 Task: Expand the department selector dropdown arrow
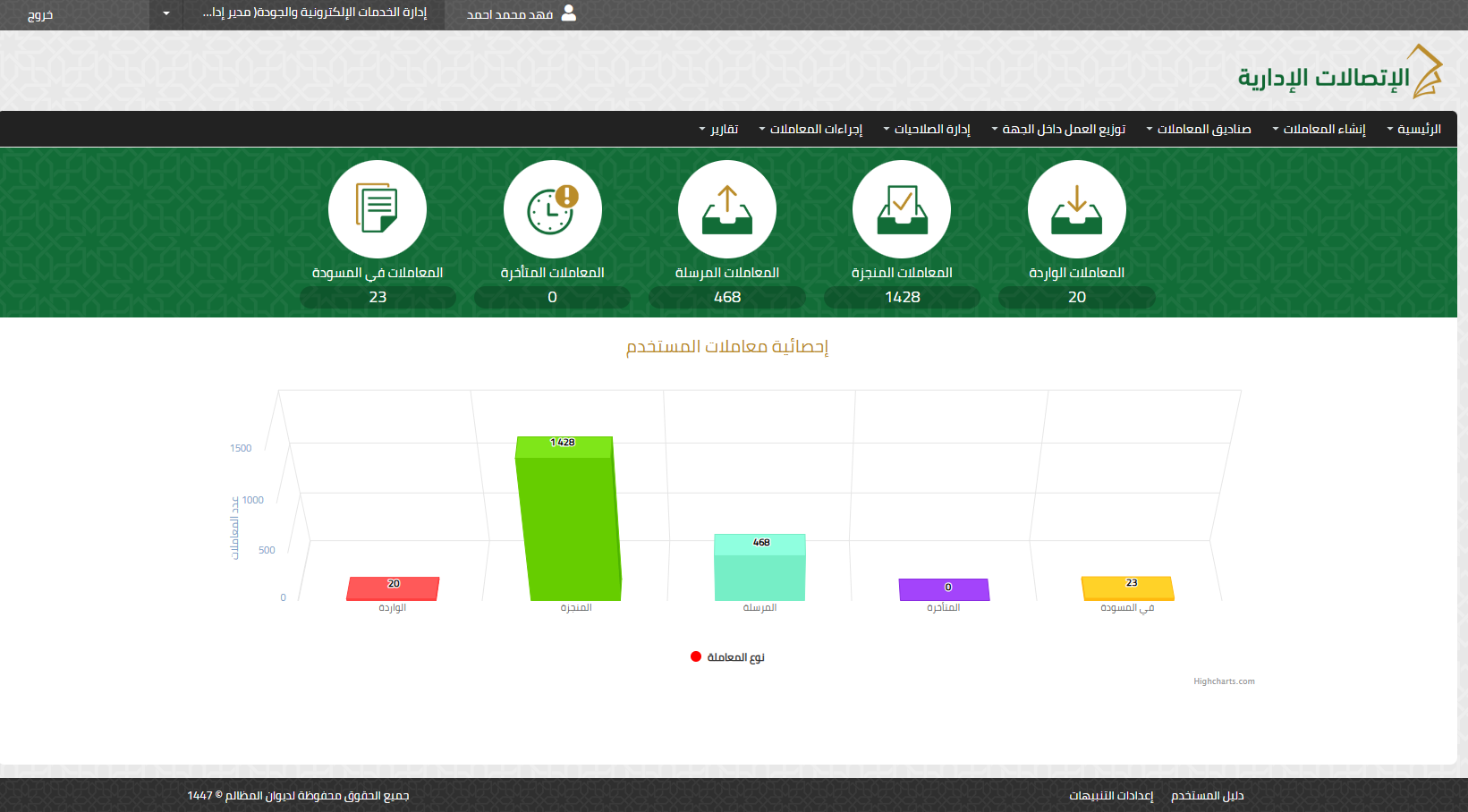tap(166, 14)
